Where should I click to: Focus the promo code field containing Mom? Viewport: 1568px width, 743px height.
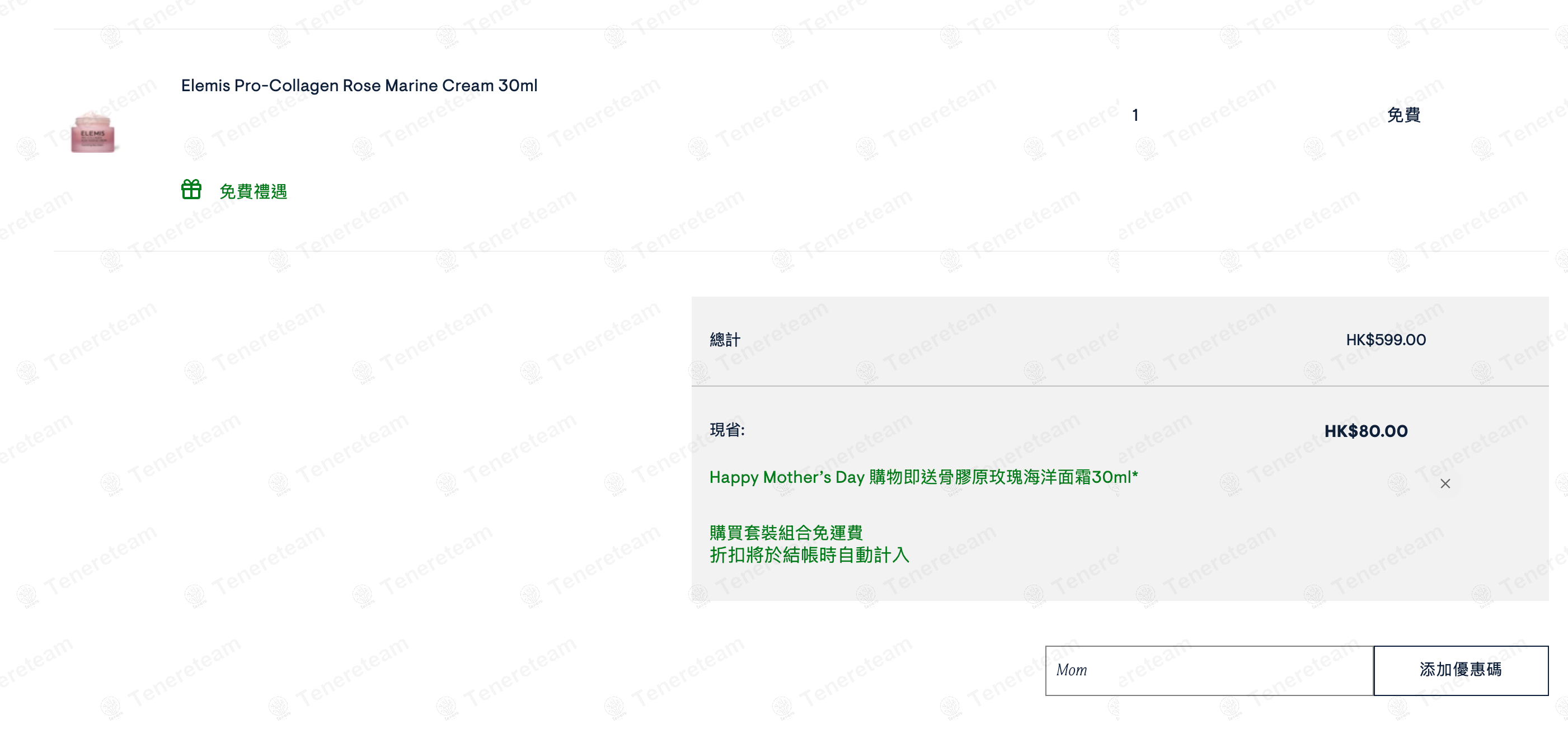click(x=1209, y=671)
